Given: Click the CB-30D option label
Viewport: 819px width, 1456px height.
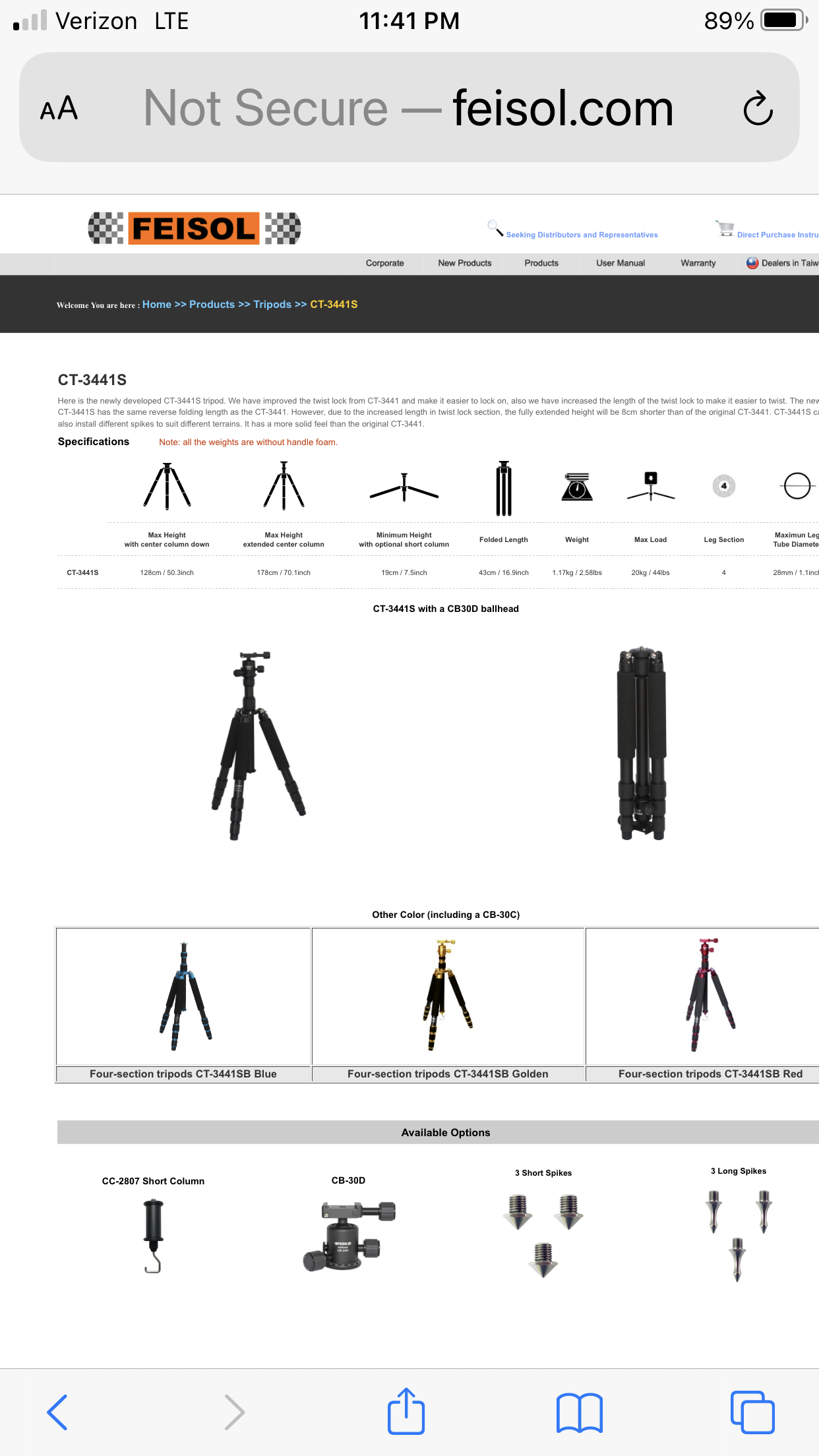Looking at the screenshot, I should click(x=348, y=1180).
